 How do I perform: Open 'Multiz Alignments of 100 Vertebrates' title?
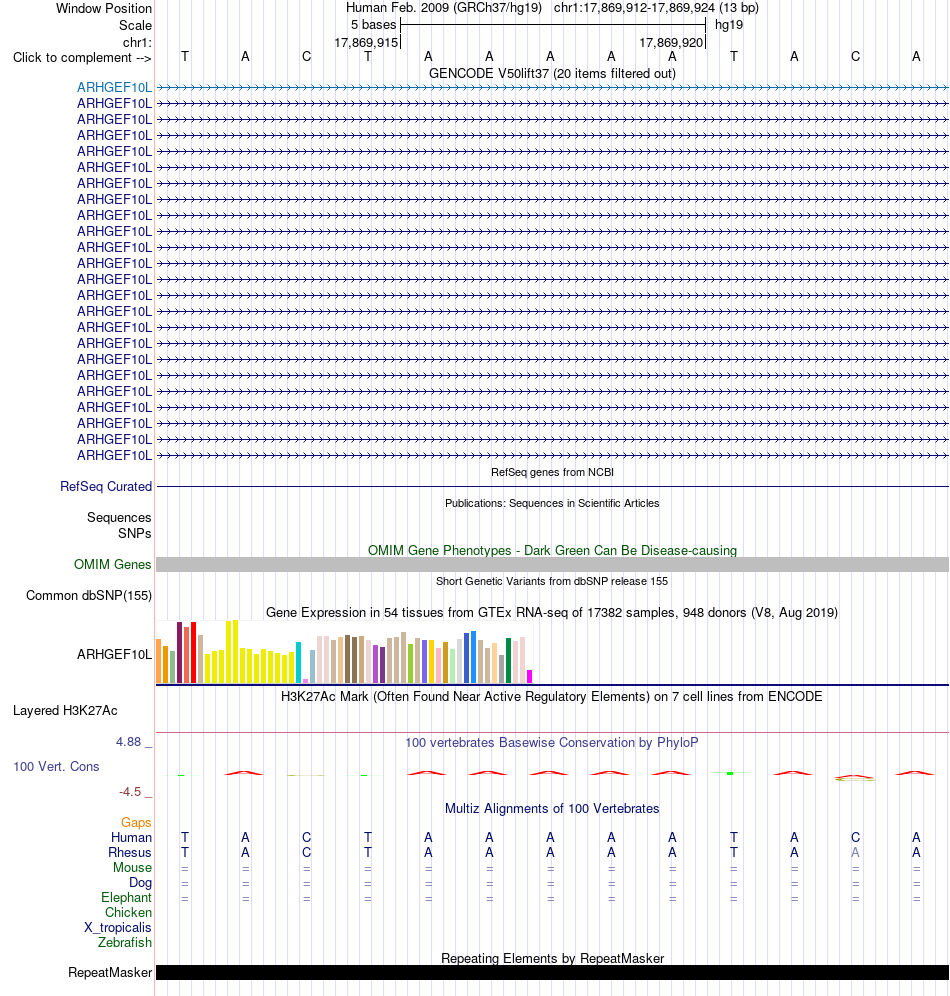pos(552,809)
